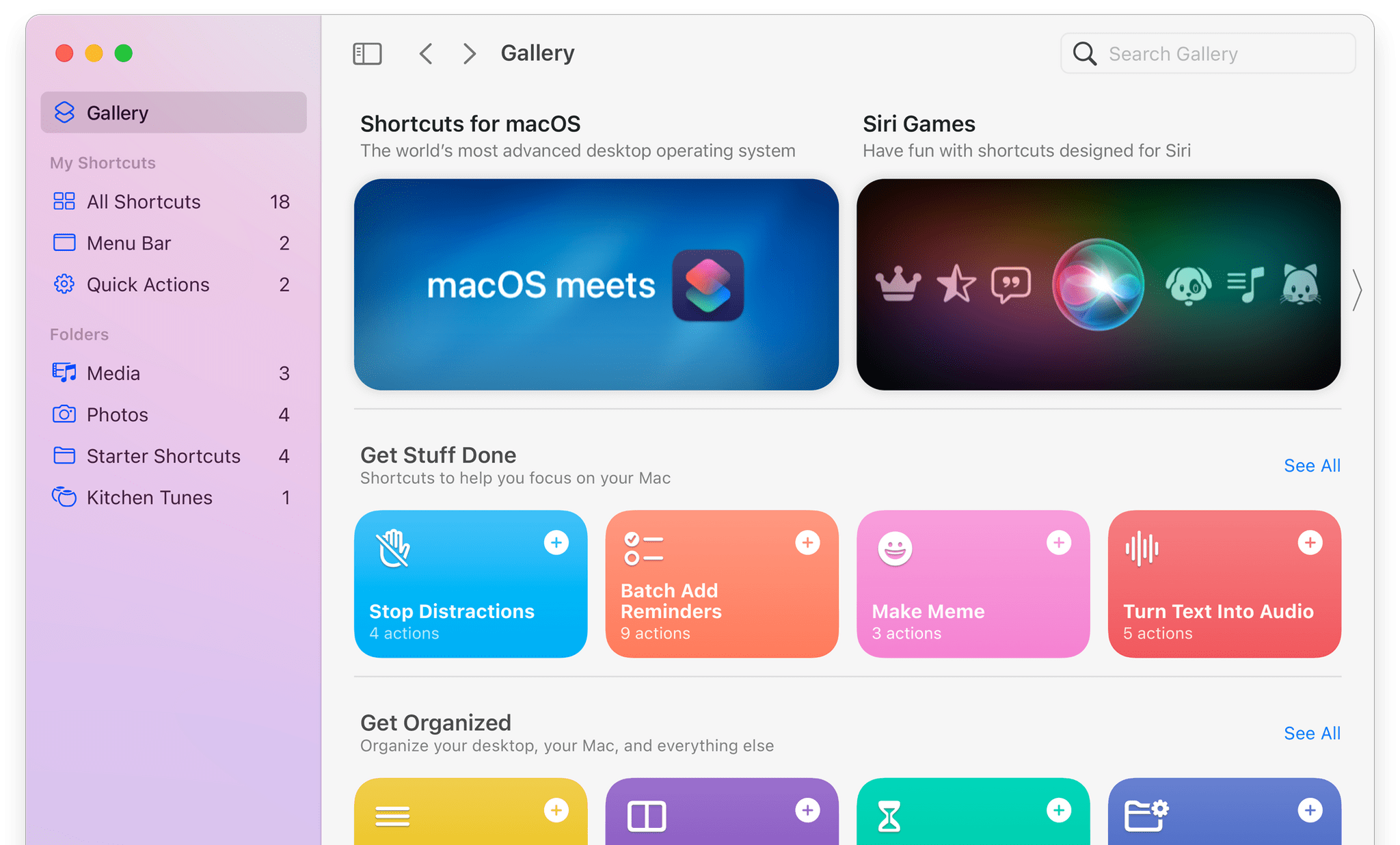Expand the Get Organized See All
Image resolution: width=1400 pixels, height=845 pixels.
tap(1313, 733)
